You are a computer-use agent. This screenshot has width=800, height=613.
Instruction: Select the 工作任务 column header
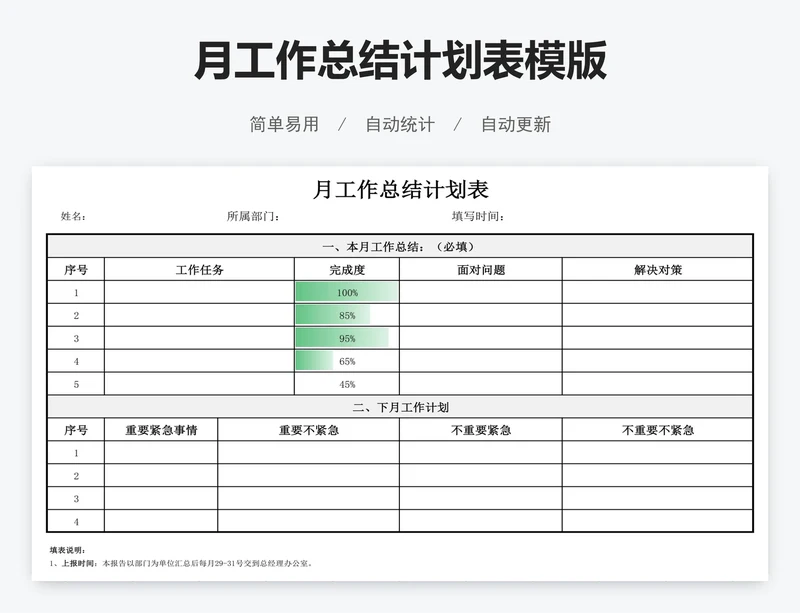tap(199, 269)
